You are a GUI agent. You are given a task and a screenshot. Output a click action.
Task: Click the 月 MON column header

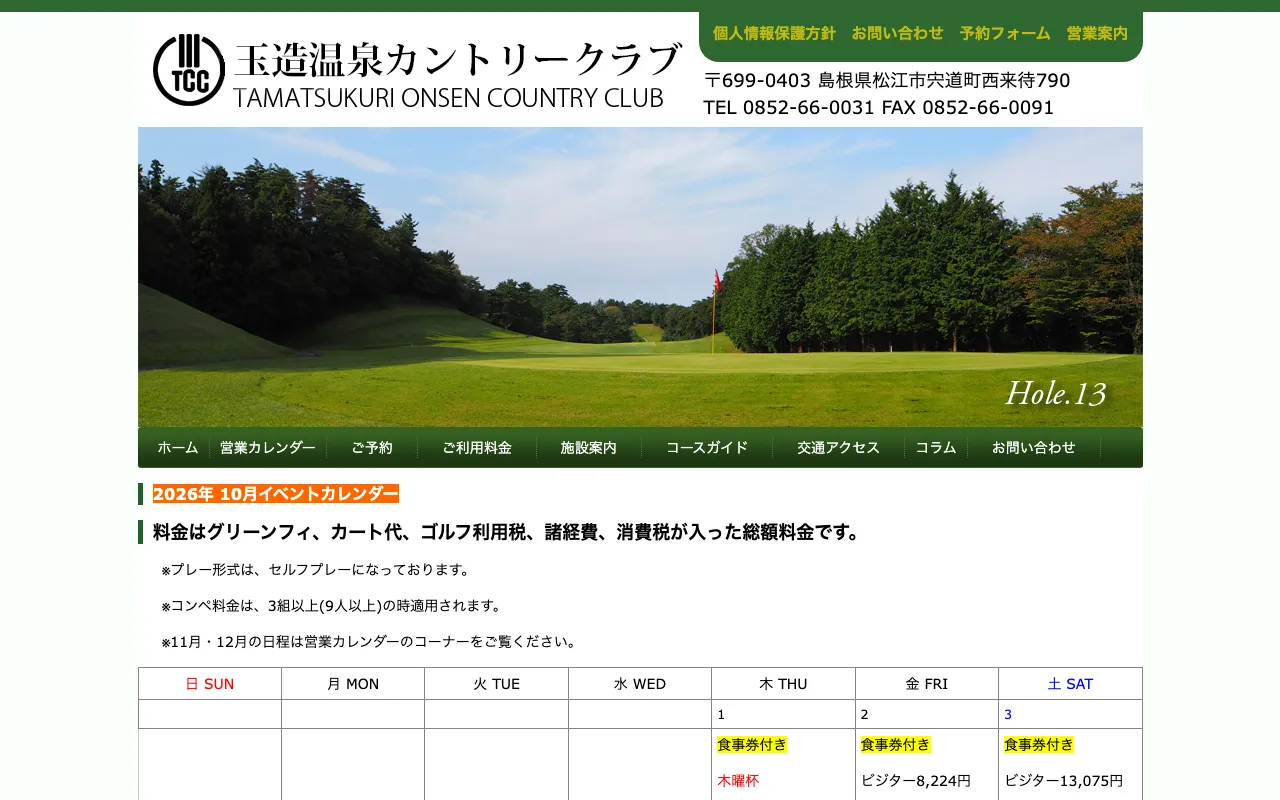(x=353, y=684)
